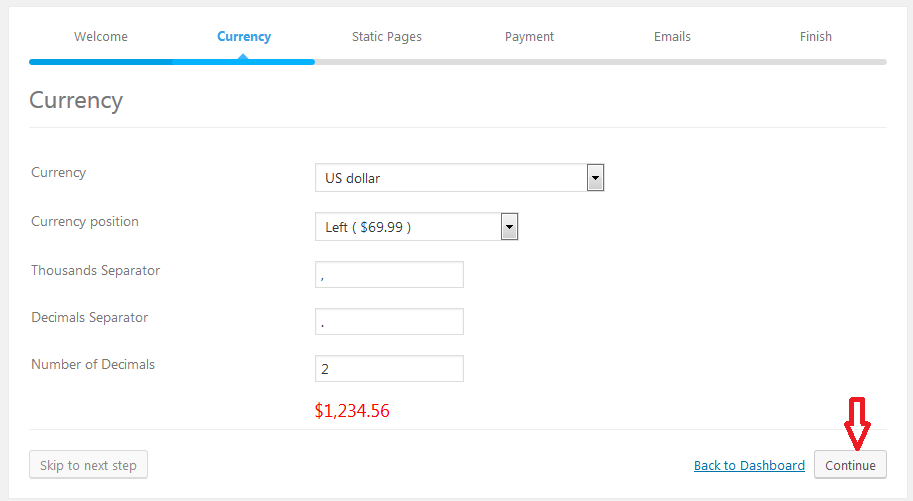Go to the Static Pages tab
Viewport: 913px width, 501px height.
pos(387,37)
